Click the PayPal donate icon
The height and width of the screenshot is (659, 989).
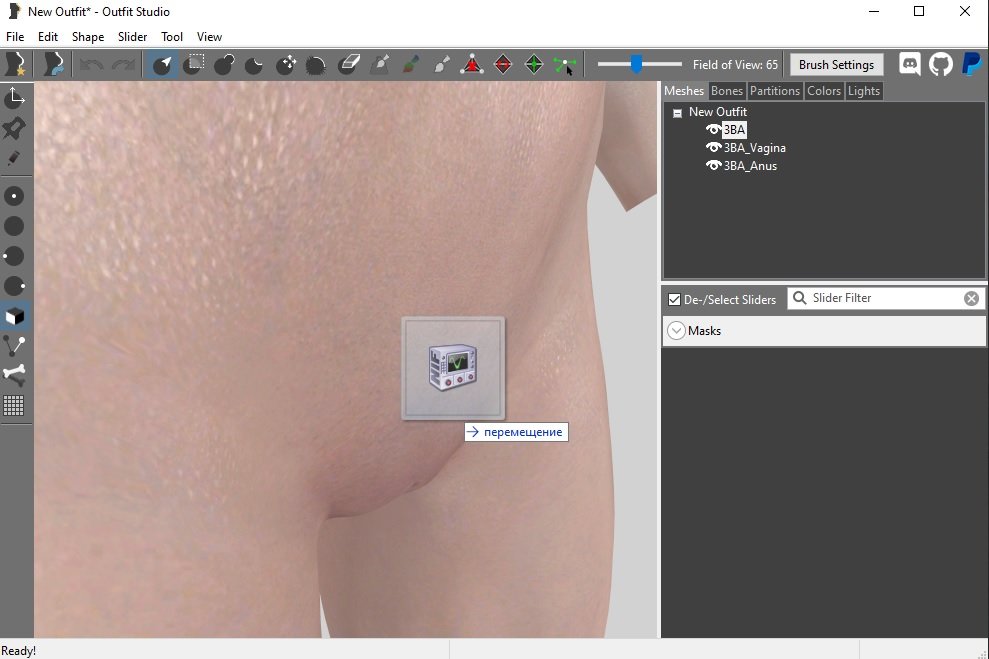971,65
